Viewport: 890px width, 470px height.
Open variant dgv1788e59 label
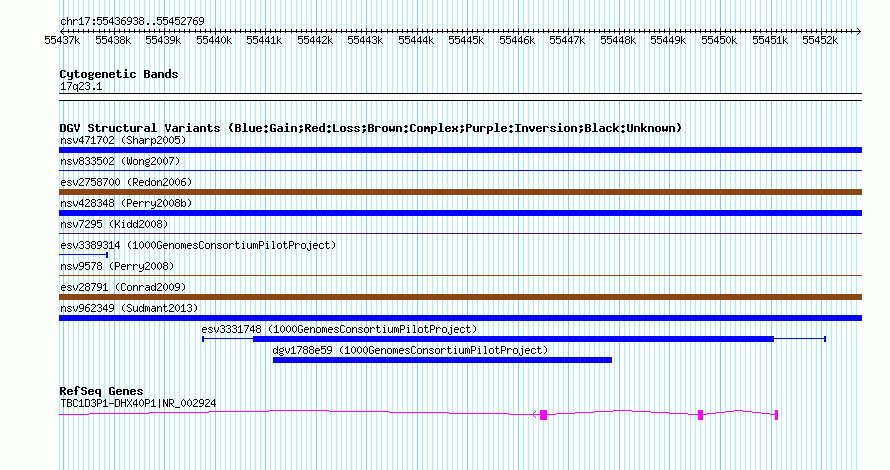[410, 350]
